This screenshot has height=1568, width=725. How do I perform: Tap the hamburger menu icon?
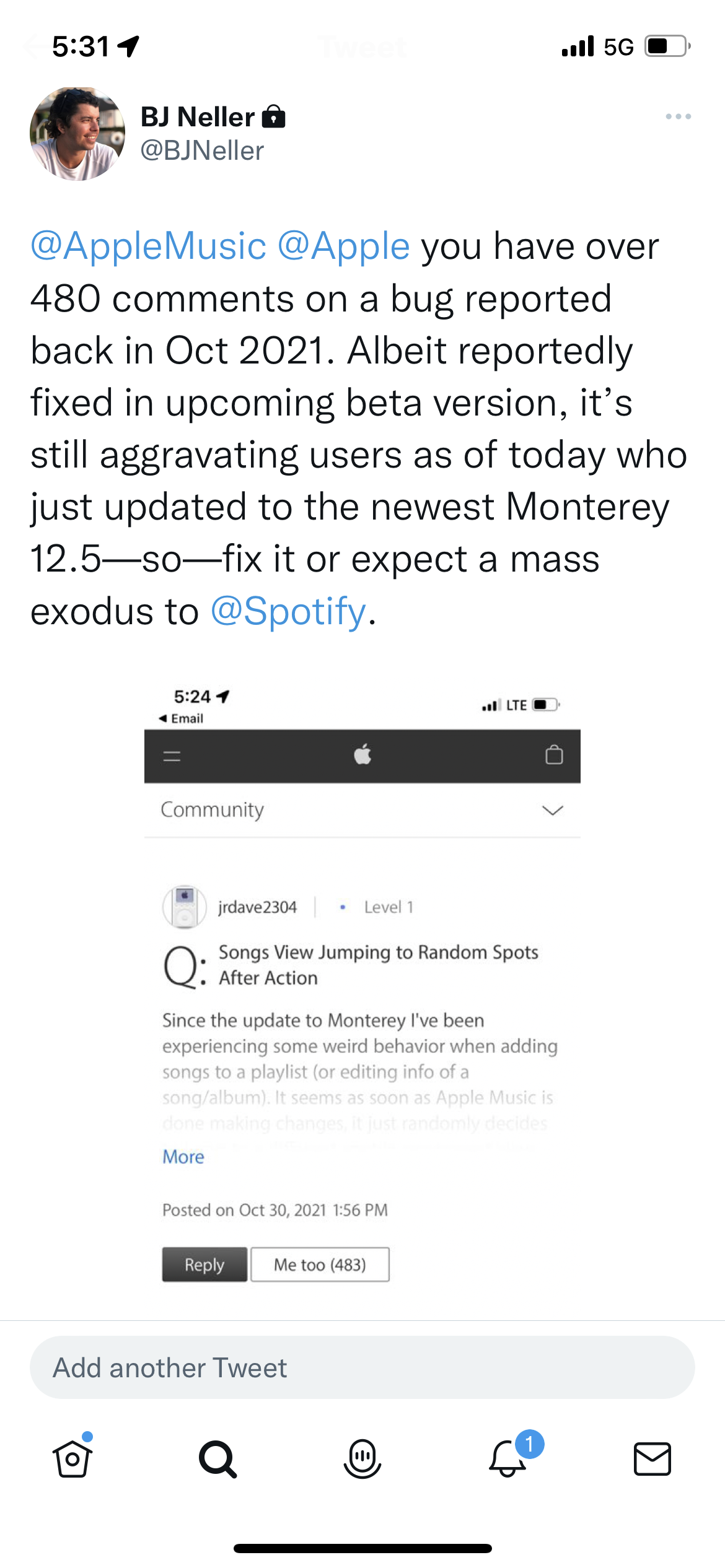(172, 756)
